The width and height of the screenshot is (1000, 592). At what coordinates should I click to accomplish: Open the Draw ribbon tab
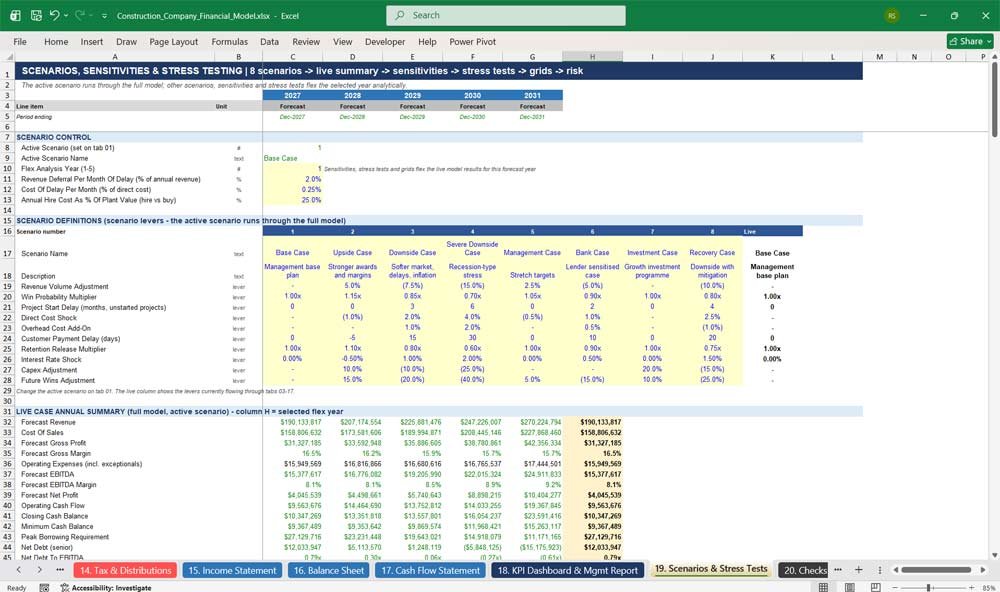(126, 41)
